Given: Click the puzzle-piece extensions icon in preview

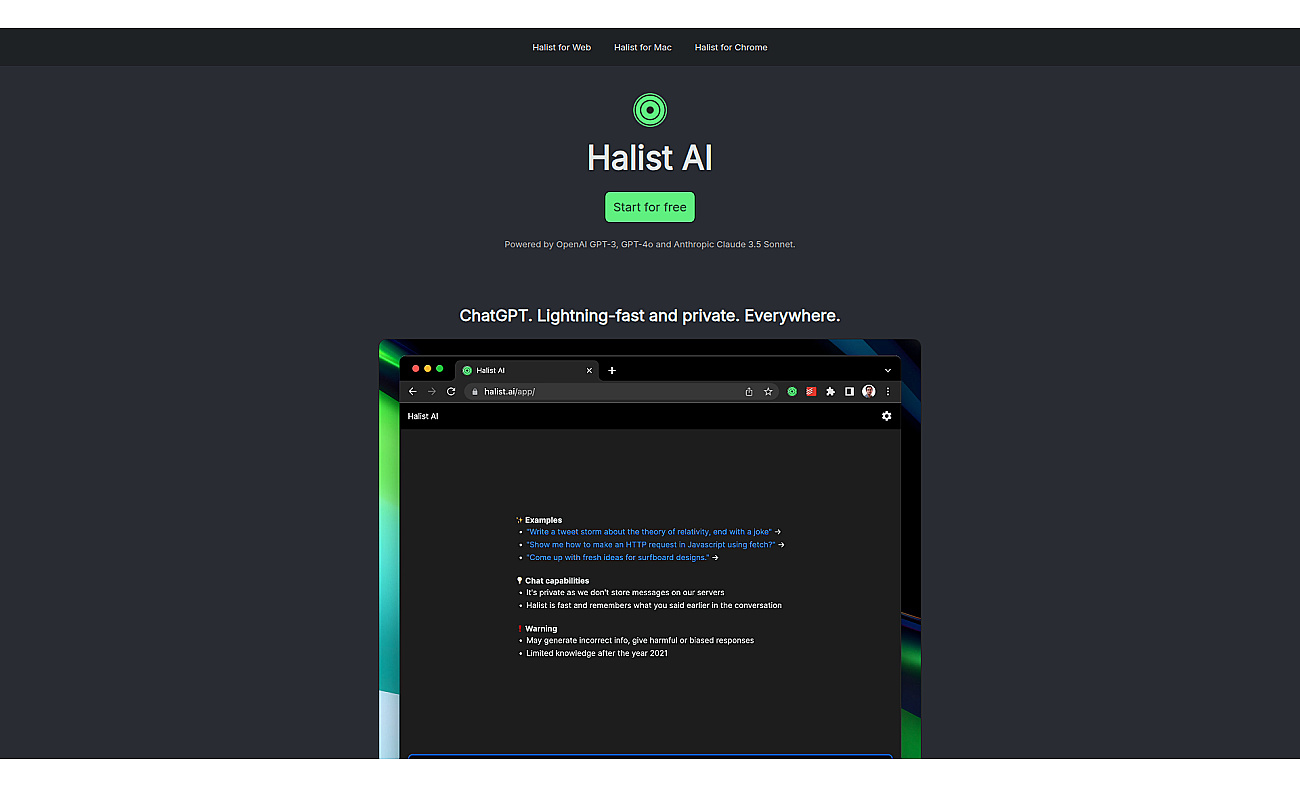Looking at the screenshot, I should pyautogui.click(x=830, y=391).
